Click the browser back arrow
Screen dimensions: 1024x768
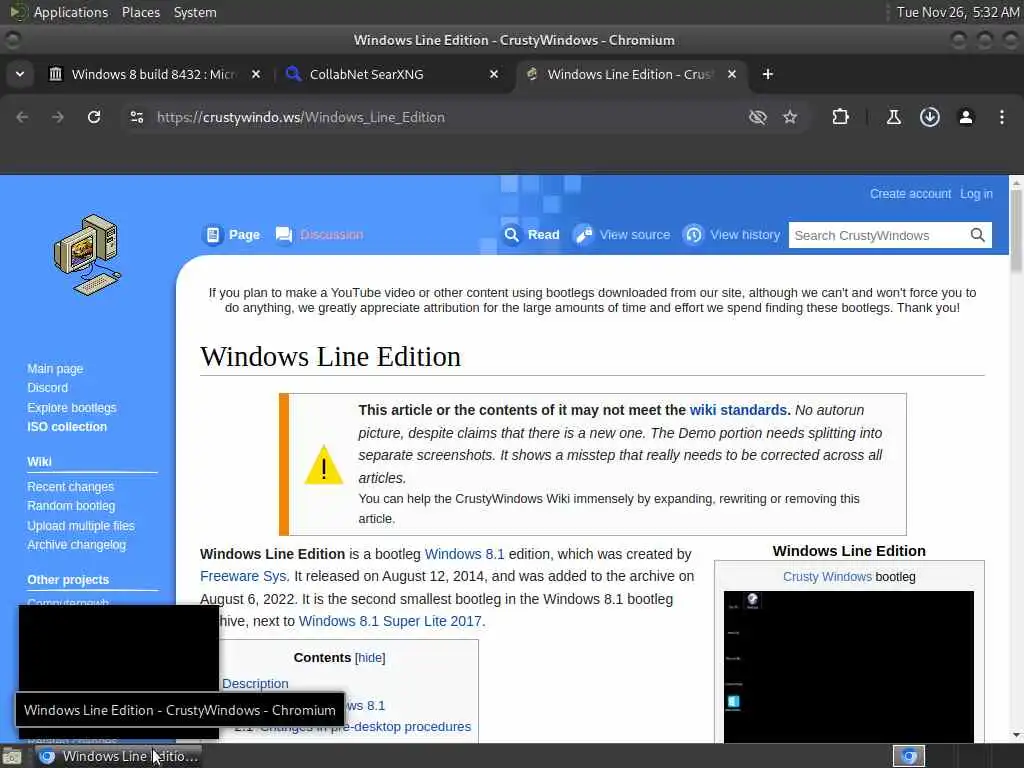pyautogui.click(x=22, y=118)
